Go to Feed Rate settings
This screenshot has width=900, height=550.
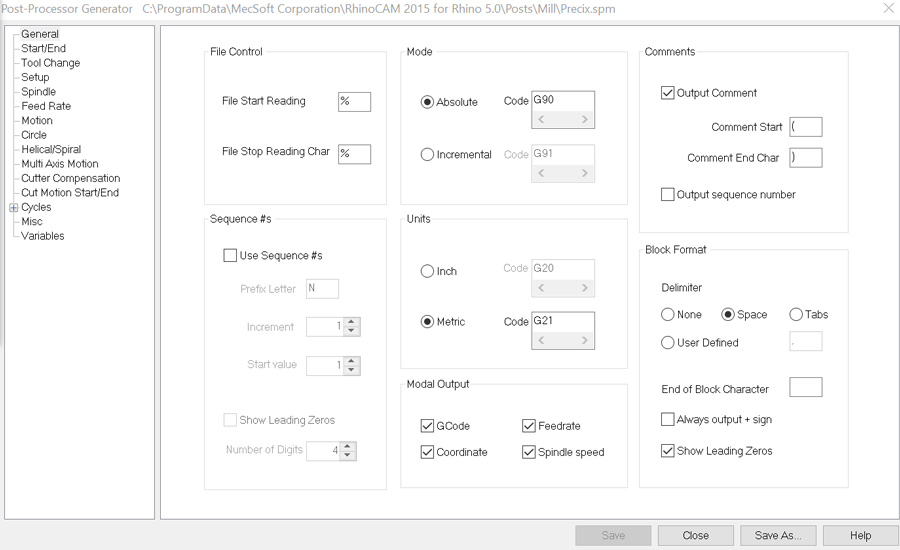[46, 106]
